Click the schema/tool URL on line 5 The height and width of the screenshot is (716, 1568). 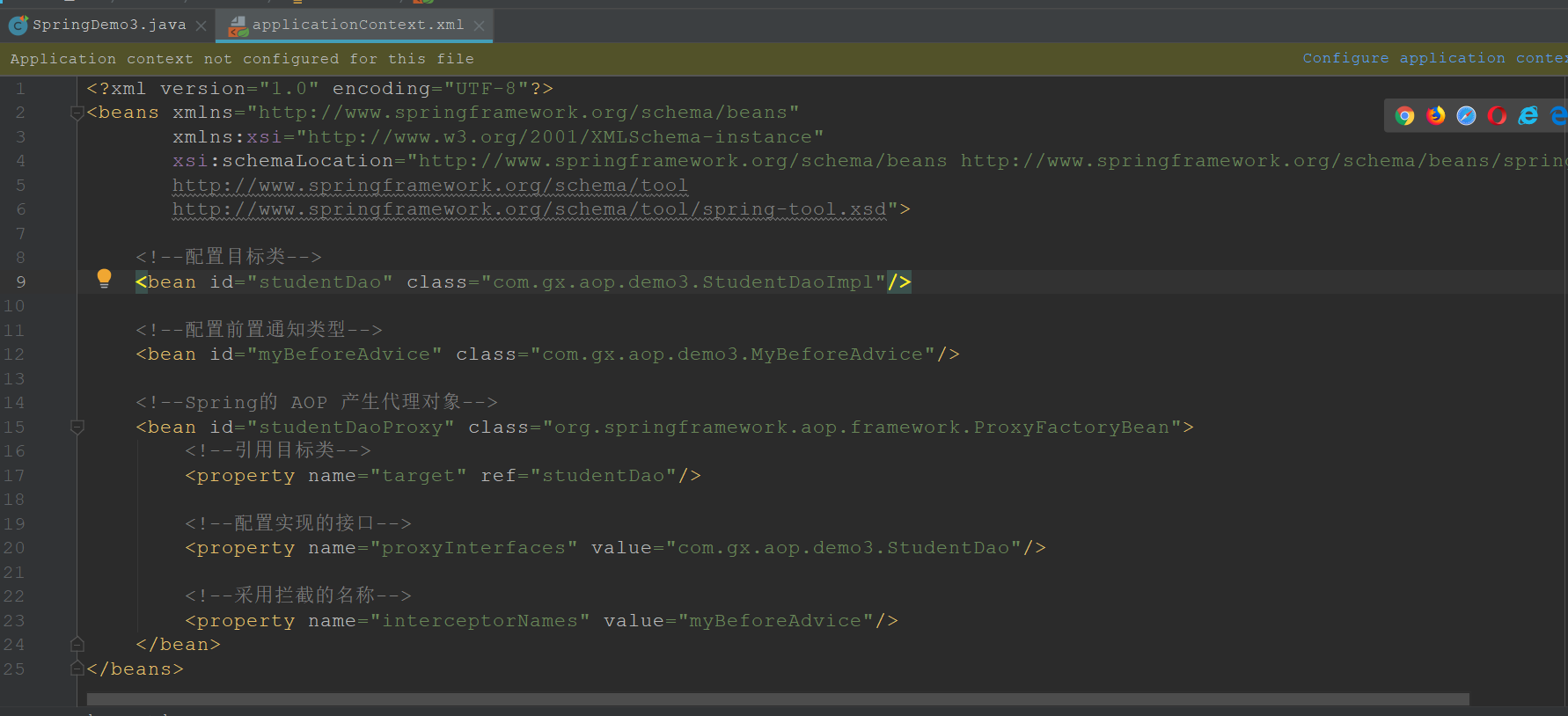point(429,186)
